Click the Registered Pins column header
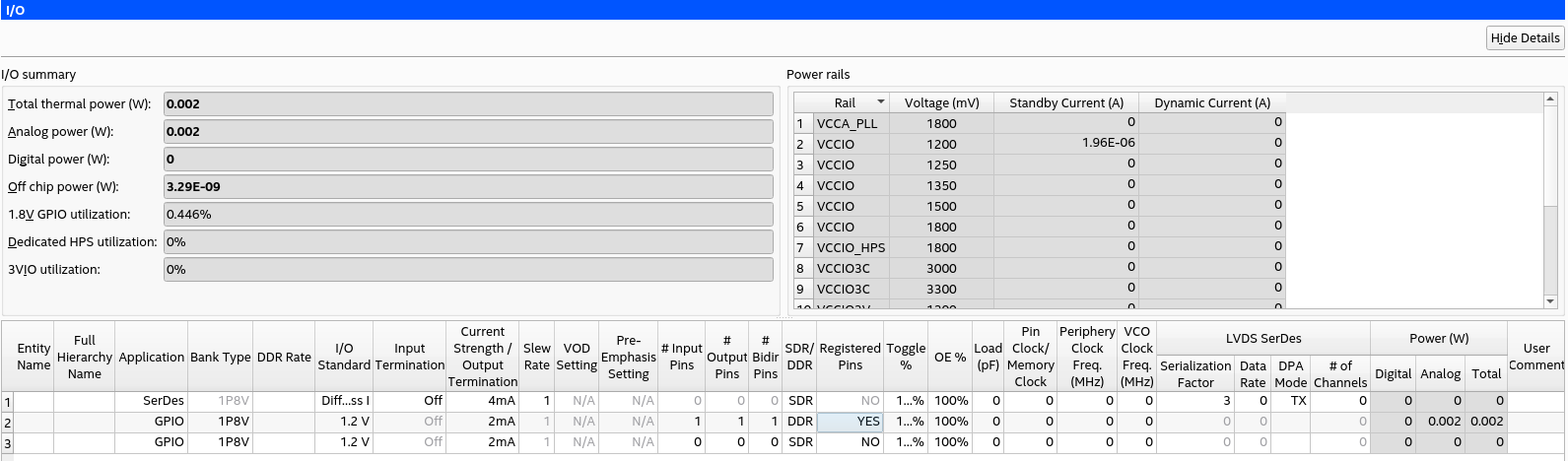Screen dimensions: 1568x461 pyautogui.click(x=851, y=357)
